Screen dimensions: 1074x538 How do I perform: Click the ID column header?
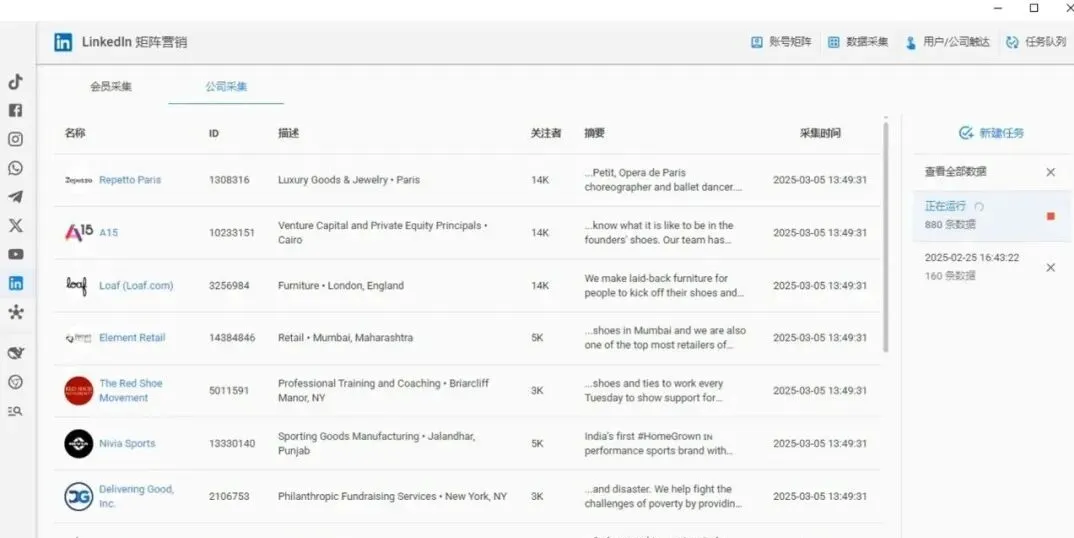(x=214, y=133)
